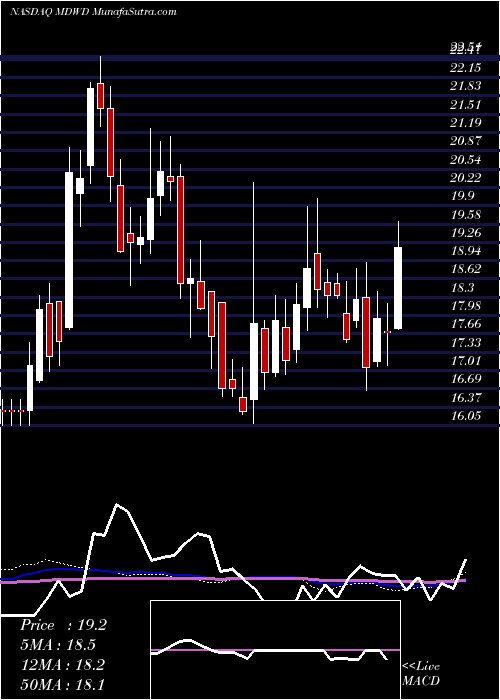This screenshot has width=500, height=700.
Task: Click the 19.58 price axis label
Action: 466,214
